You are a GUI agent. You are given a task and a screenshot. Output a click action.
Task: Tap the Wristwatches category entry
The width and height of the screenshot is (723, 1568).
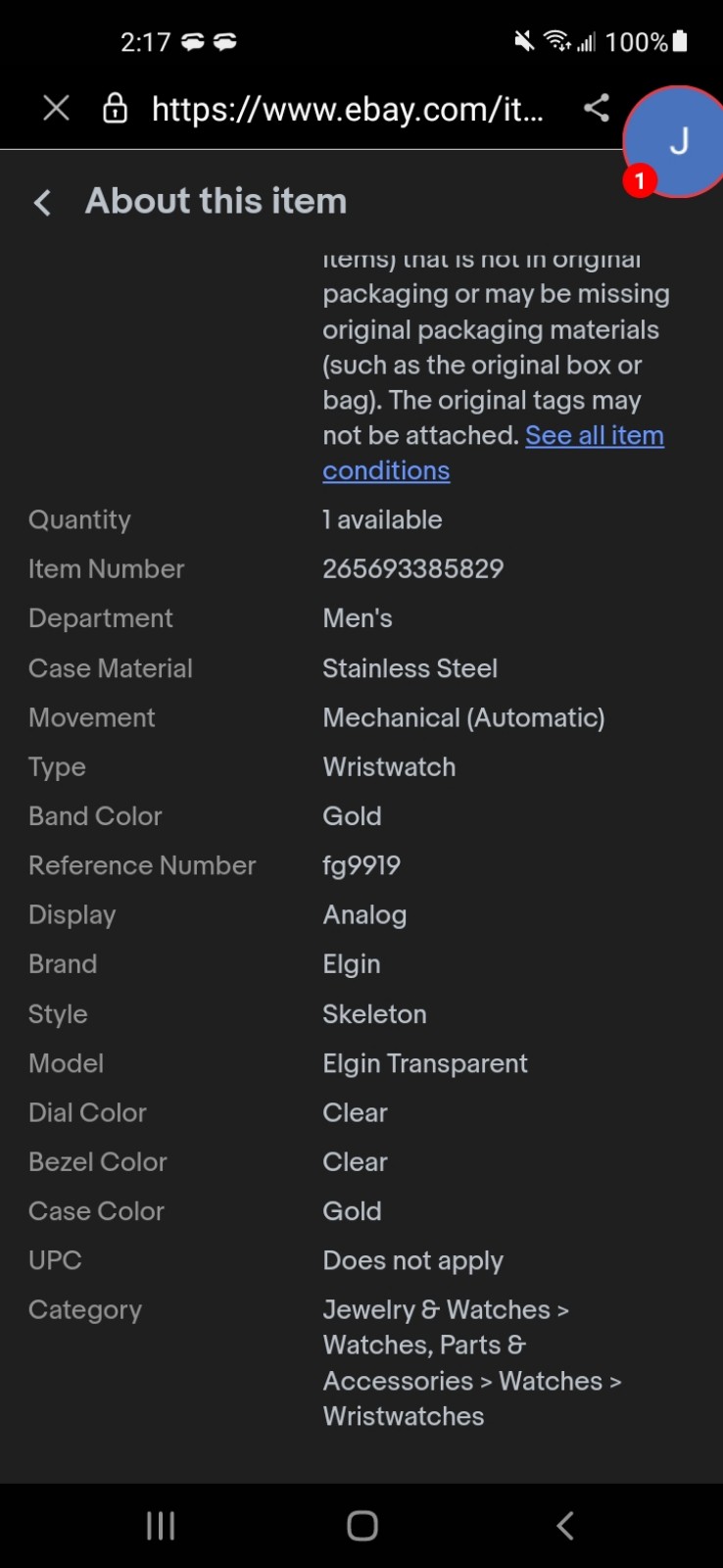(x=404, y=1417)
